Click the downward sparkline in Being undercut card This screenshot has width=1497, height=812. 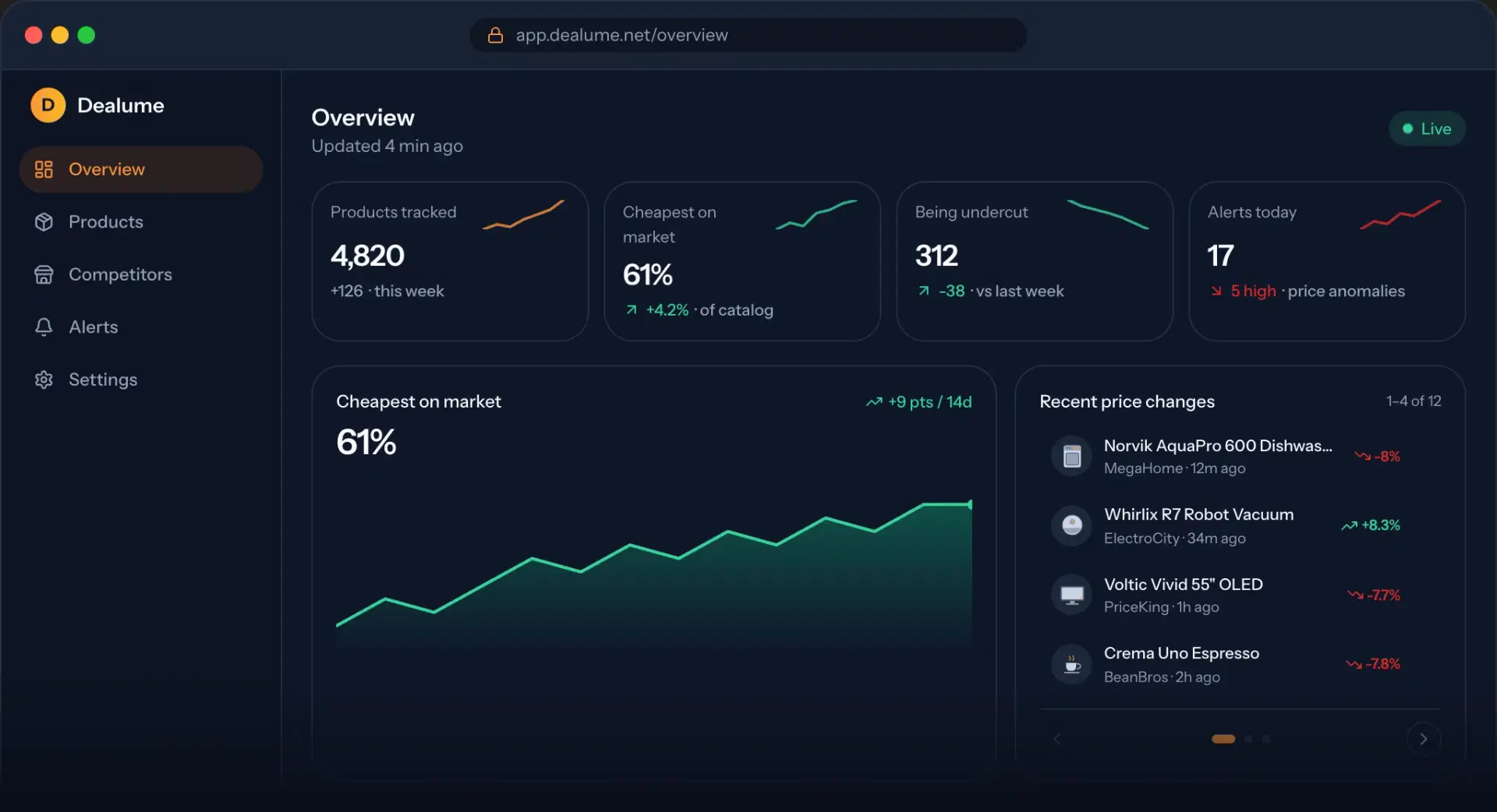click(1108, 215)
